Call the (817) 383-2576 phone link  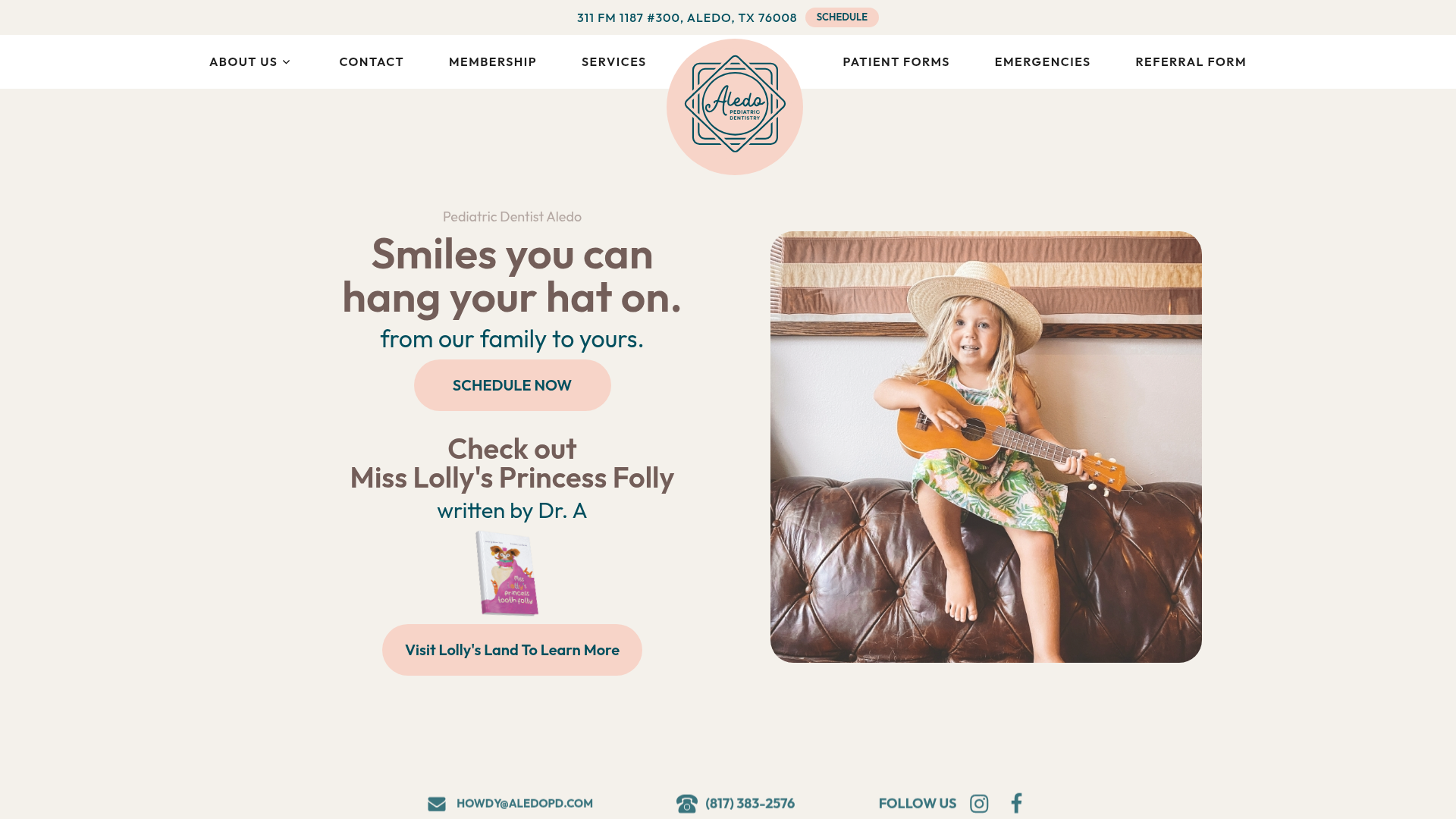pyautogui.click(x=750, y=803)
